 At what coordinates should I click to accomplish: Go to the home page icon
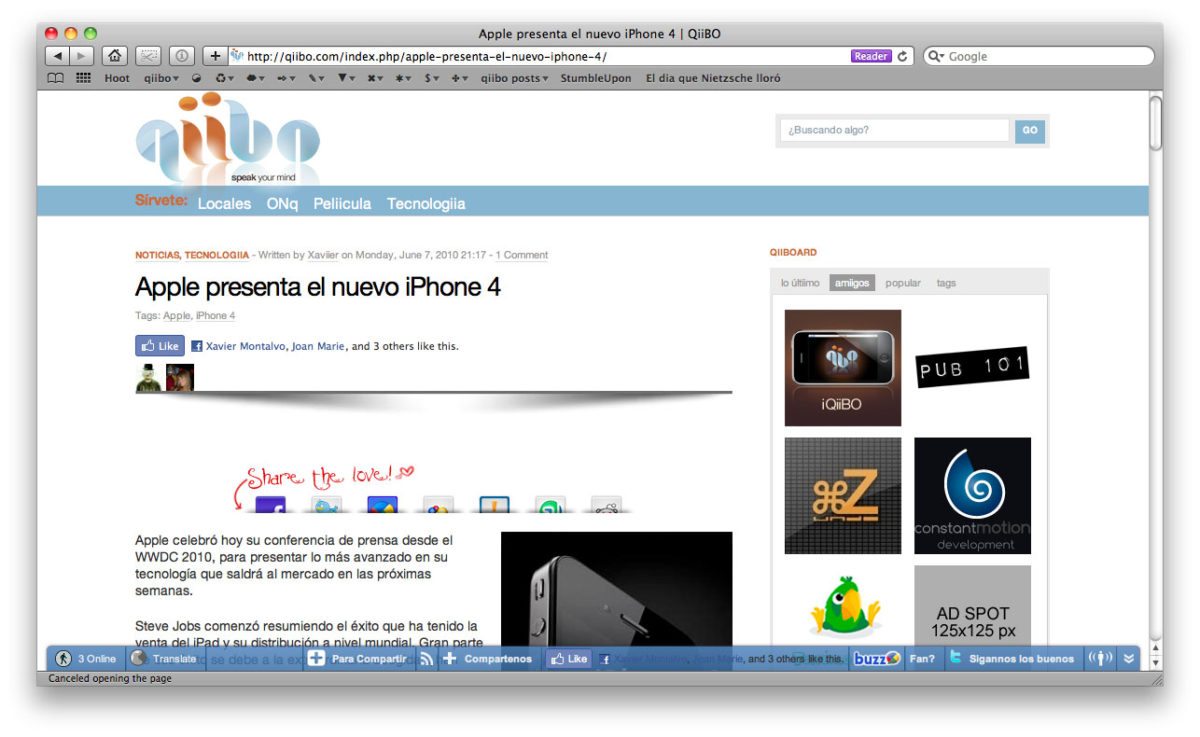115,56
